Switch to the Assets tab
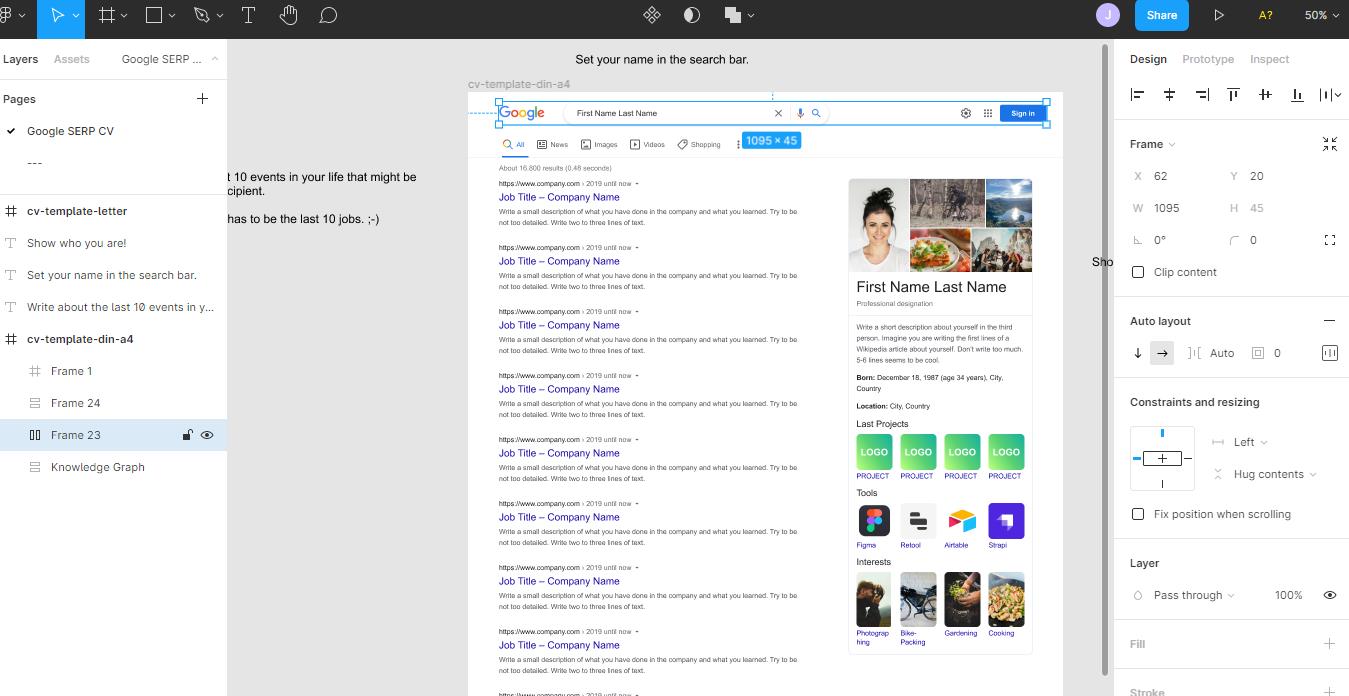This screenshot has height=696, width=1349. 71,59
